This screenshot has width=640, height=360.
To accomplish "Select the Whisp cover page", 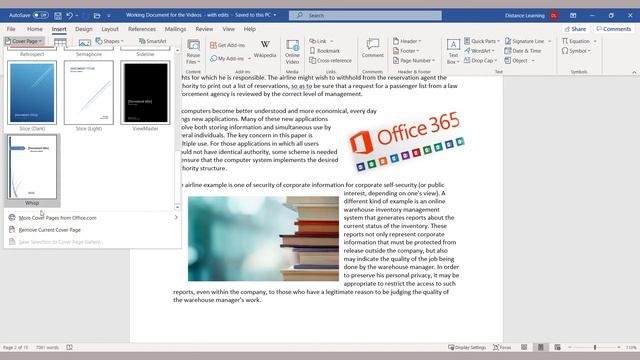I will (32, 170).
